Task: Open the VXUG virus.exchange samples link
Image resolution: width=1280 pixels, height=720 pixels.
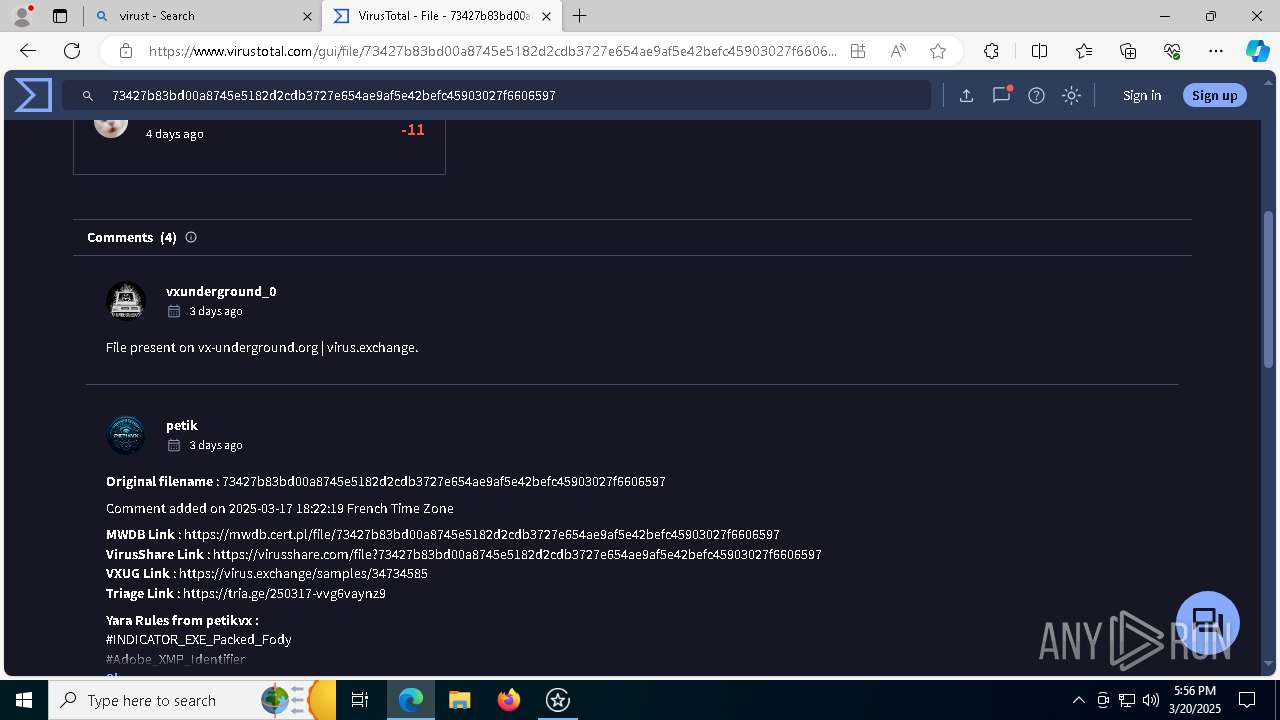Action: (303, 574)
